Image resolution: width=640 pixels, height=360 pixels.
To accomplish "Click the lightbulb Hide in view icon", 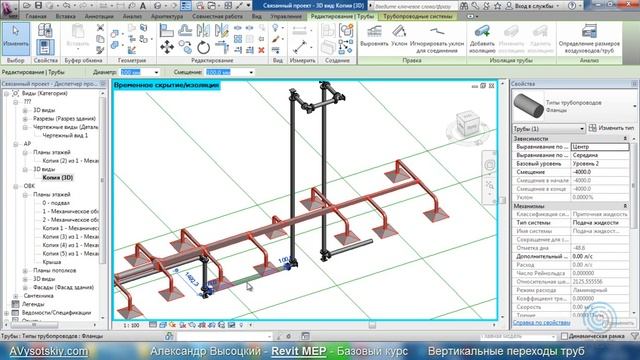I will (276, 28).
